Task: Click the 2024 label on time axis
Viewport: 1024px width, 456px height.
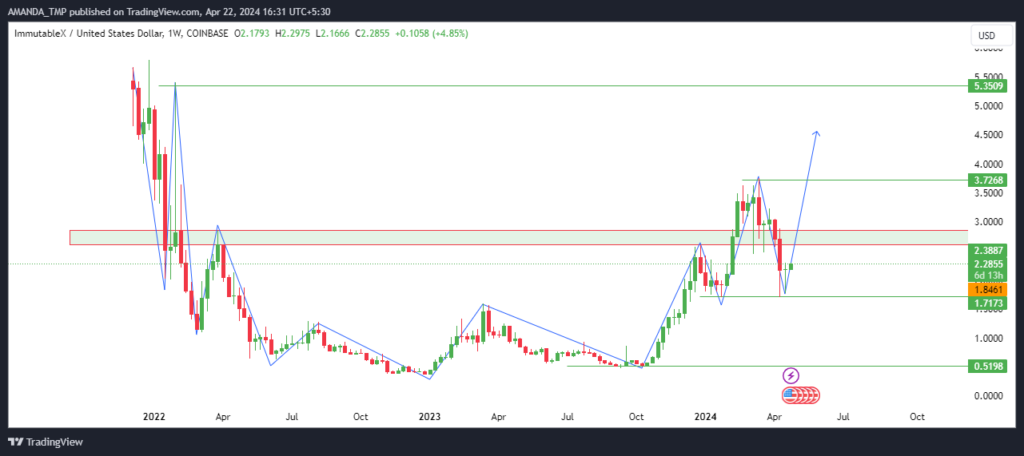Action: [x=705, y=416]
